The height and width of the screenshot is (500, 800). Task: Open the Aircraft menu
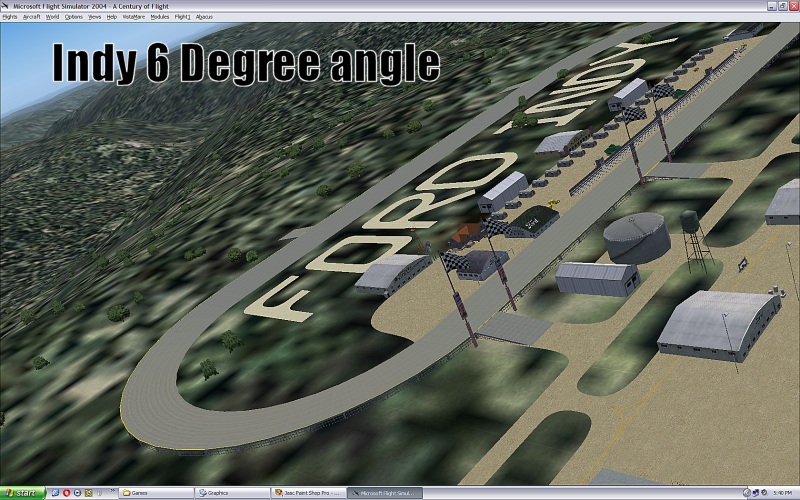click(x=31, y=17)
